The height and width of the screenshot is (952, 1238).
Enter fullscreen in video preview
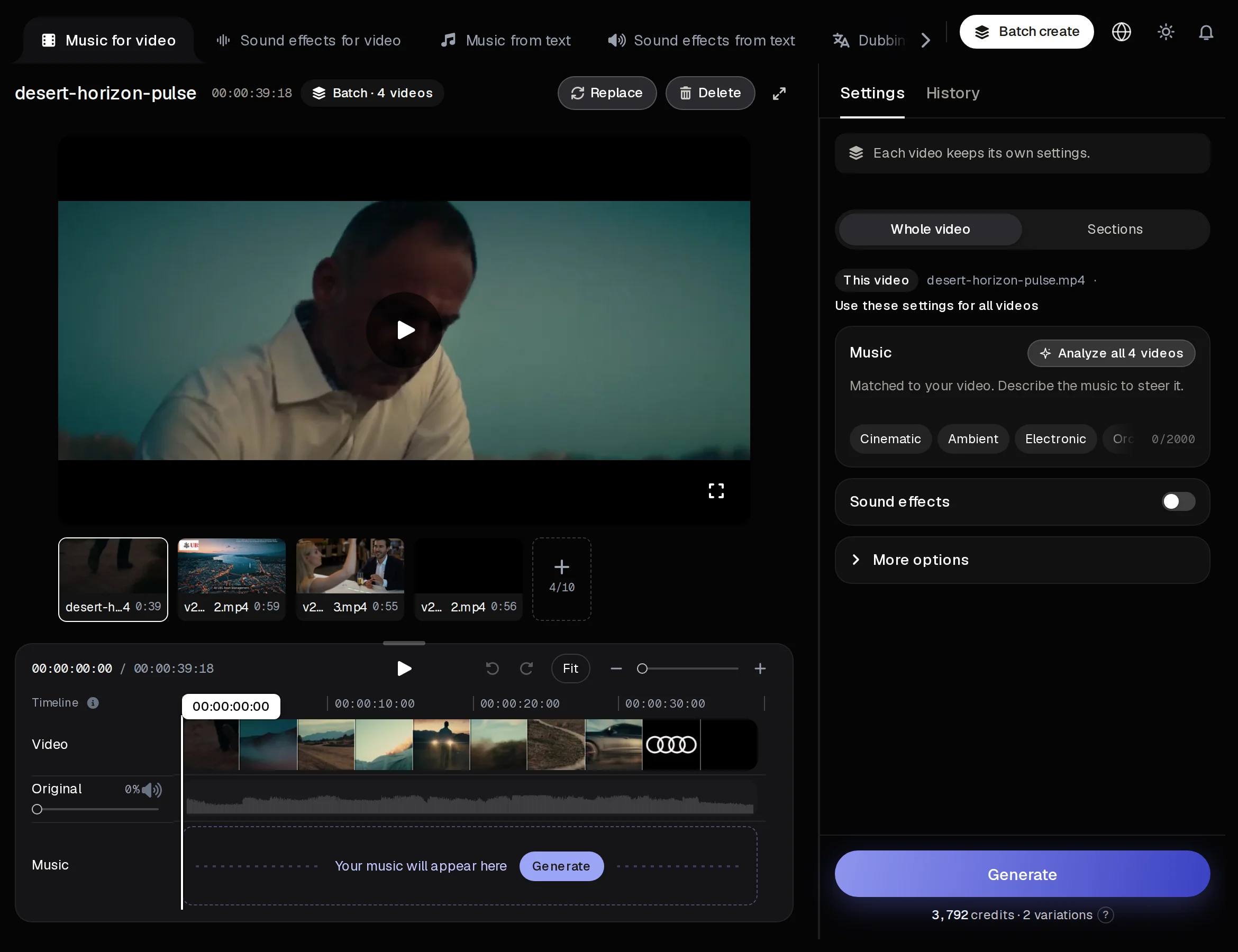pyautogui.click(x=716, y=490)
